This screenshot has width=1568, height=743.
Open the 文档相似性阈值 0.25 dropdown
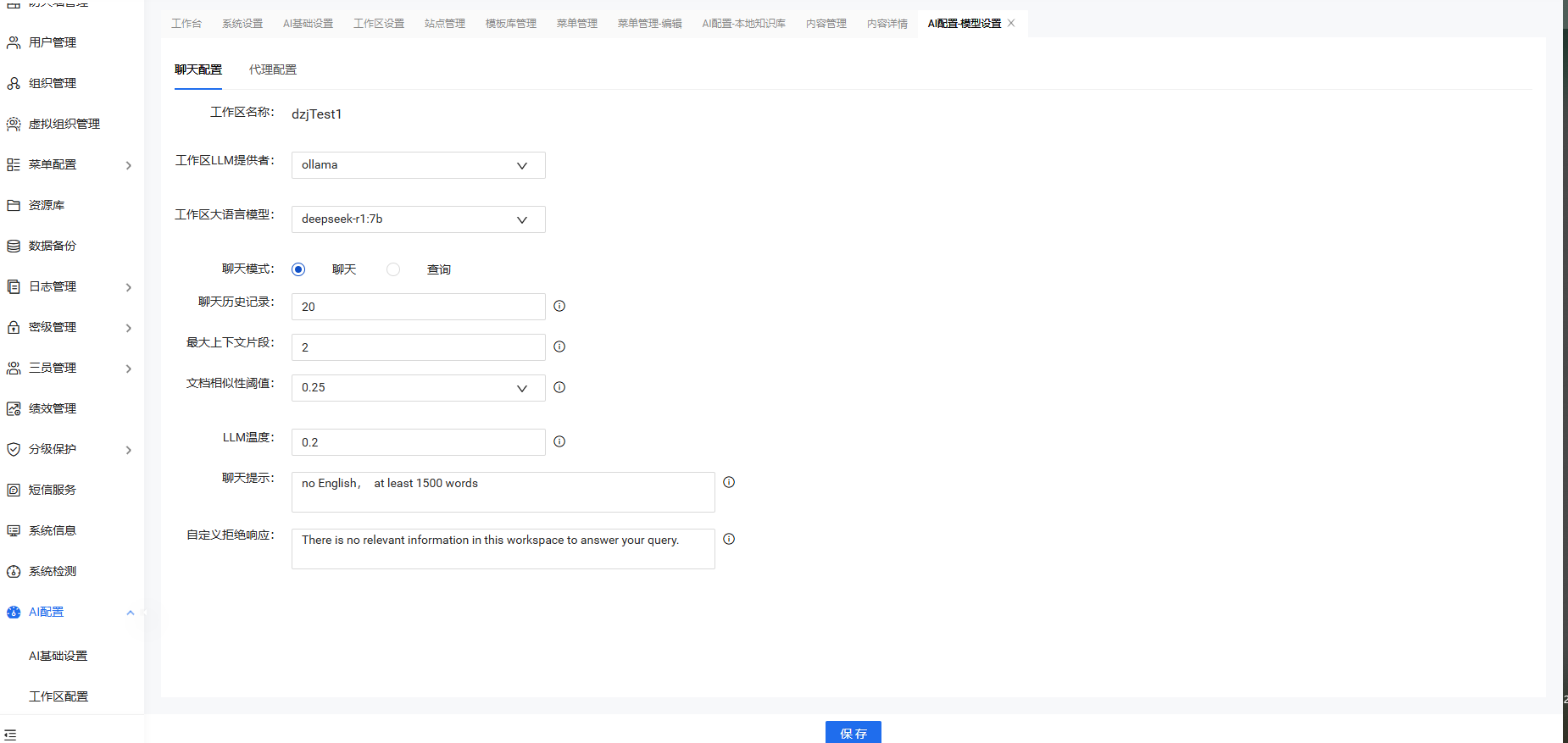coord(418,388)
